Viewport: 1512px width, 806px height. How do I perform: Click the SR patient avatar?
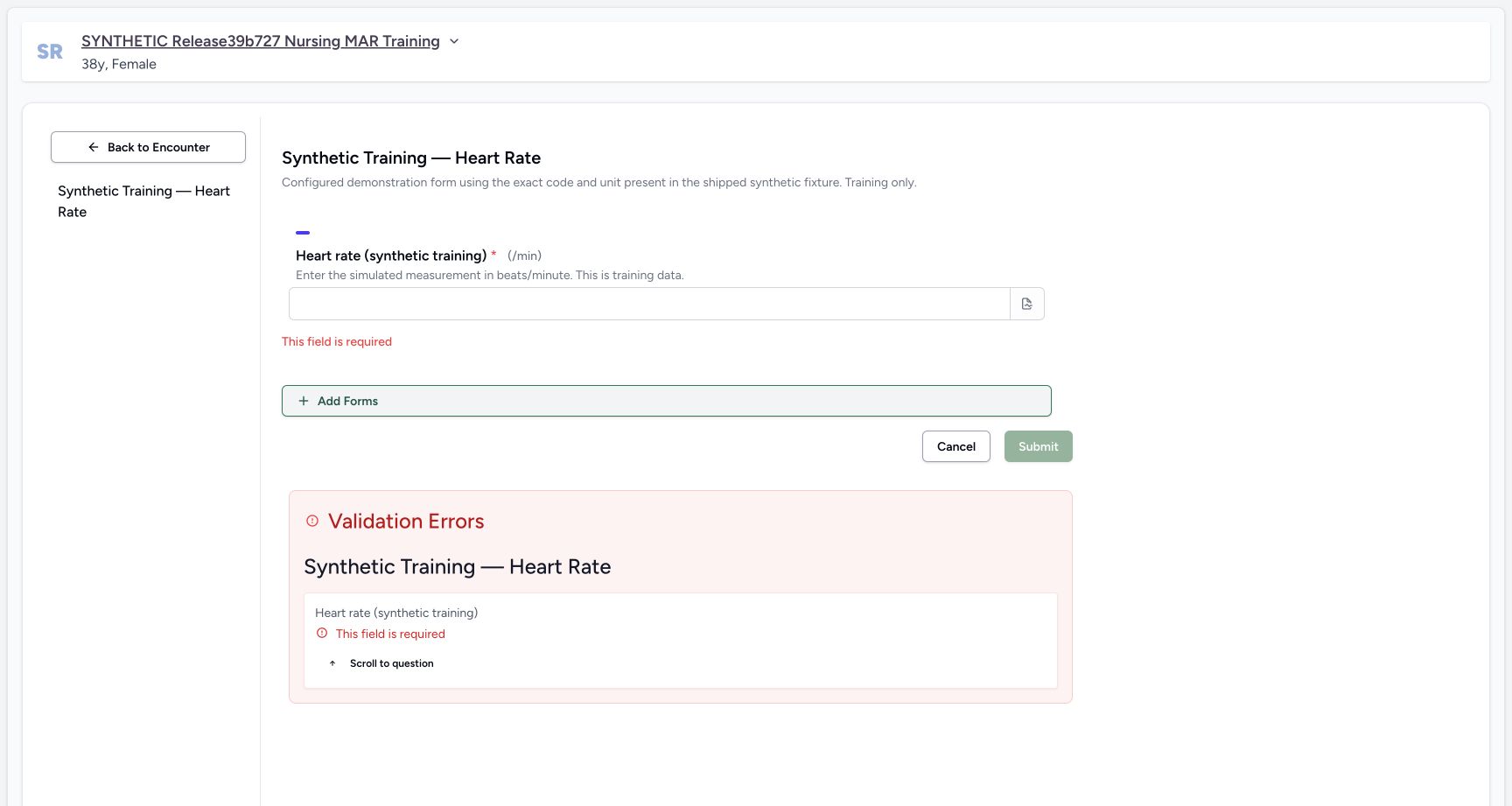point(50,52)
